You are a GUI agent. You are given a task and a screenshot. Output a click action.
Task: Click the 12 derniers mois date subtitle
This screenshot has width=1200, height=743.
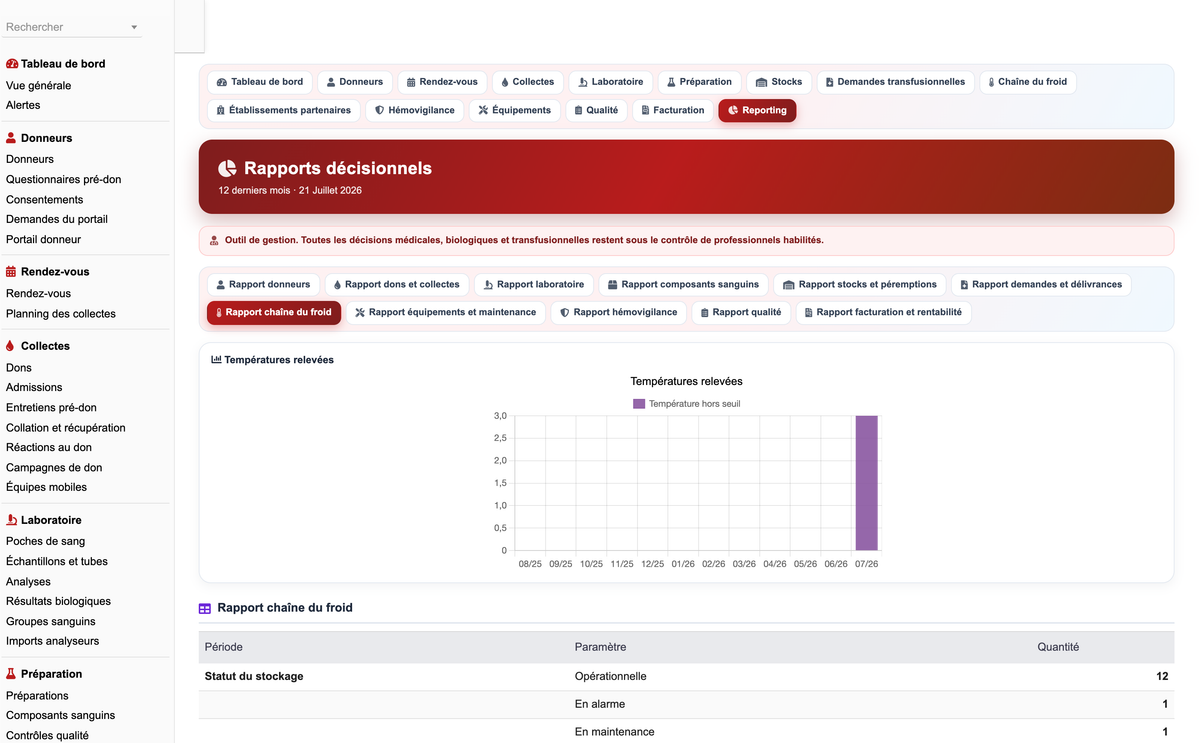pyautogui.click(x=290, y=190)
